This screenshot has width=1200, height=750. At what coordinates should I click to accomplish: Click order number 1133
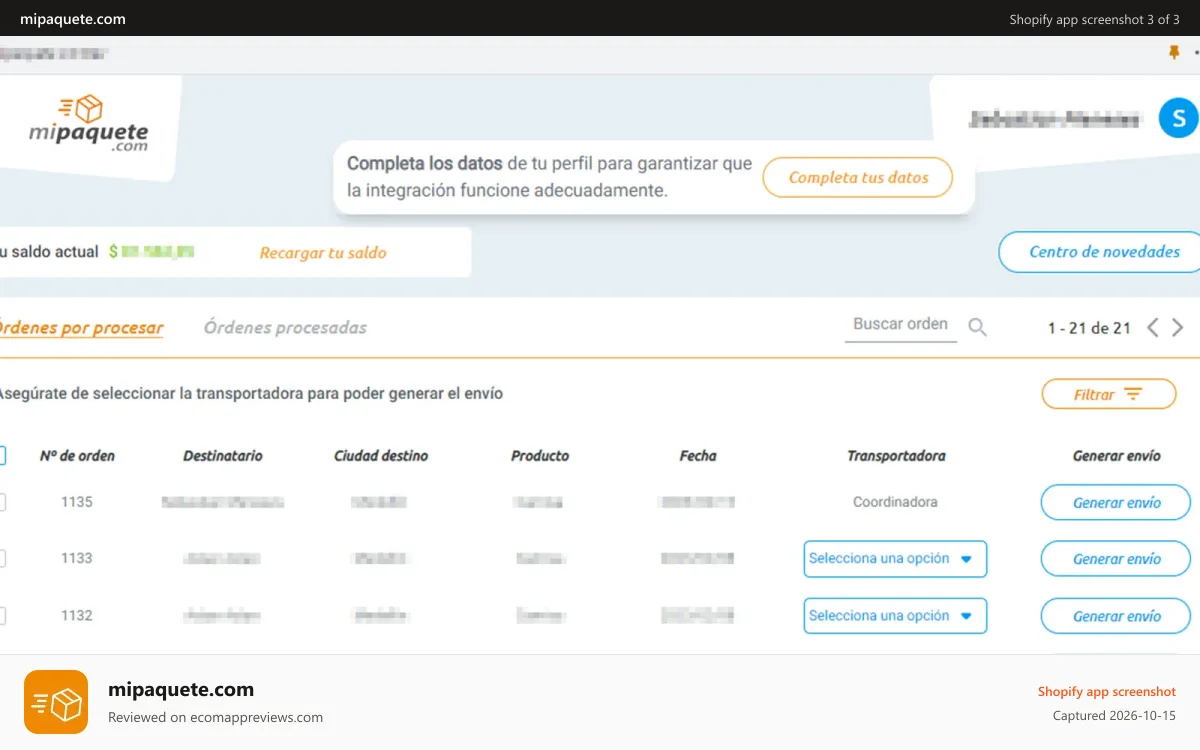tap(77, 558)
